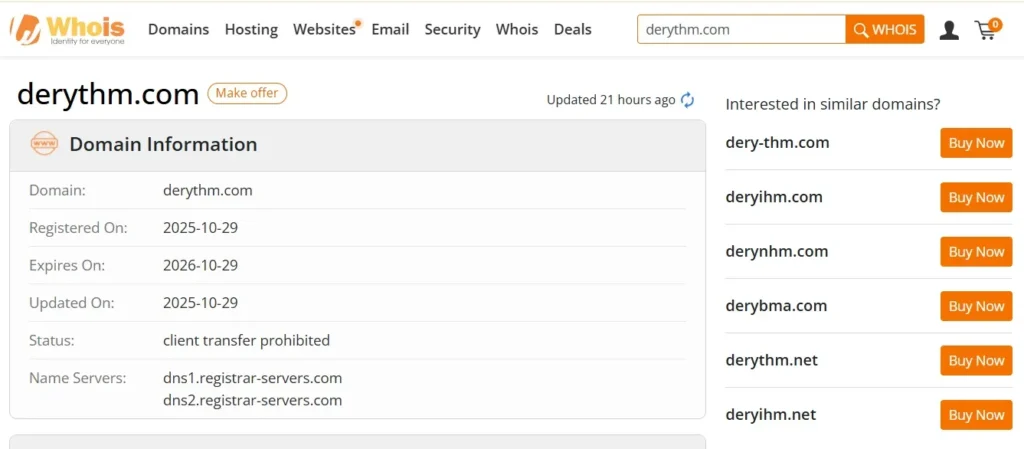Viewport: 1024px width, 449px height.
Task: Select the Updated On date value
Action: pyautogui.click(x=200, y=303)
